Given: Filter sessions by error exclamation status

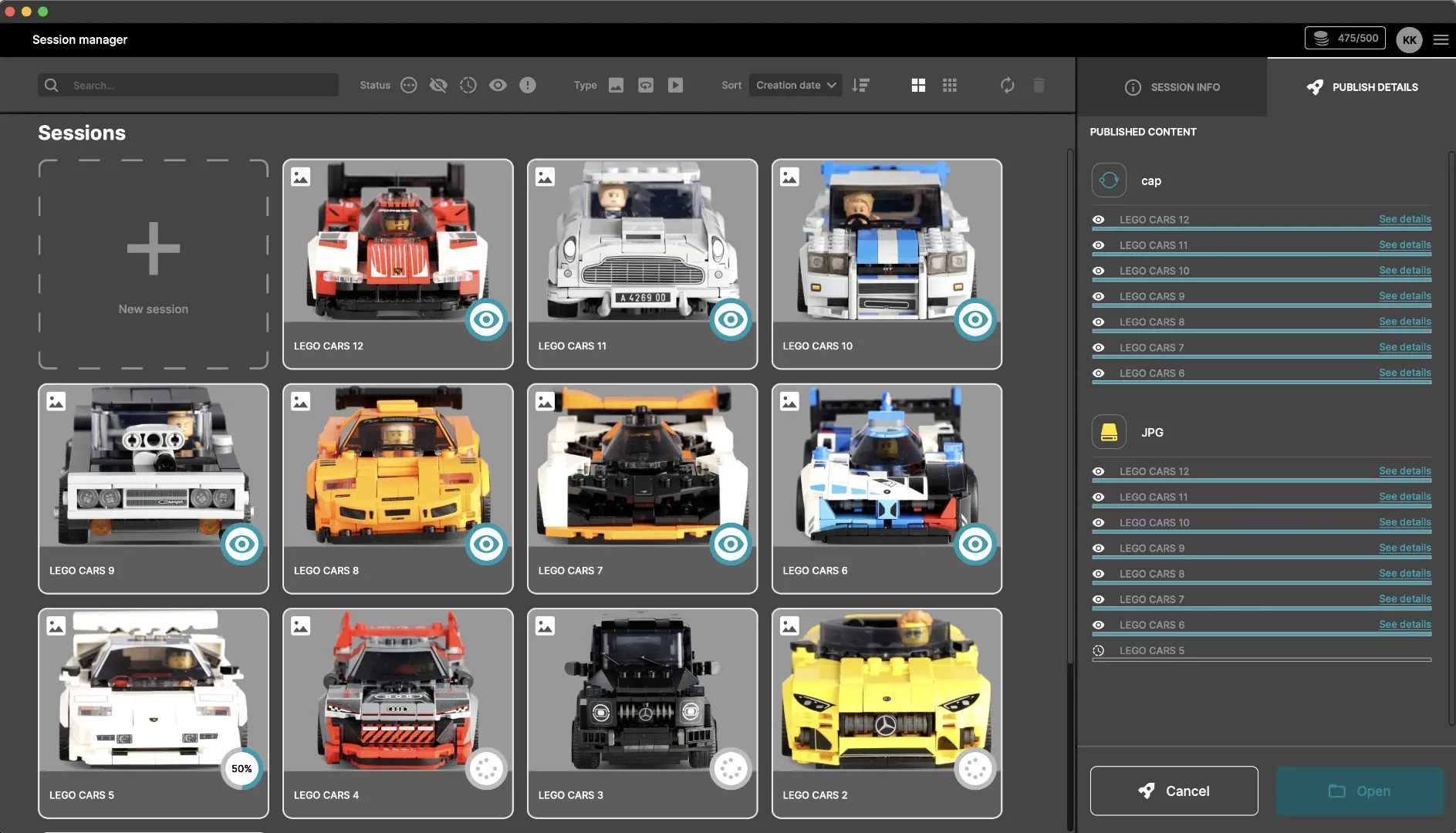Looking at the screenshot, I should tap(528, 86).
